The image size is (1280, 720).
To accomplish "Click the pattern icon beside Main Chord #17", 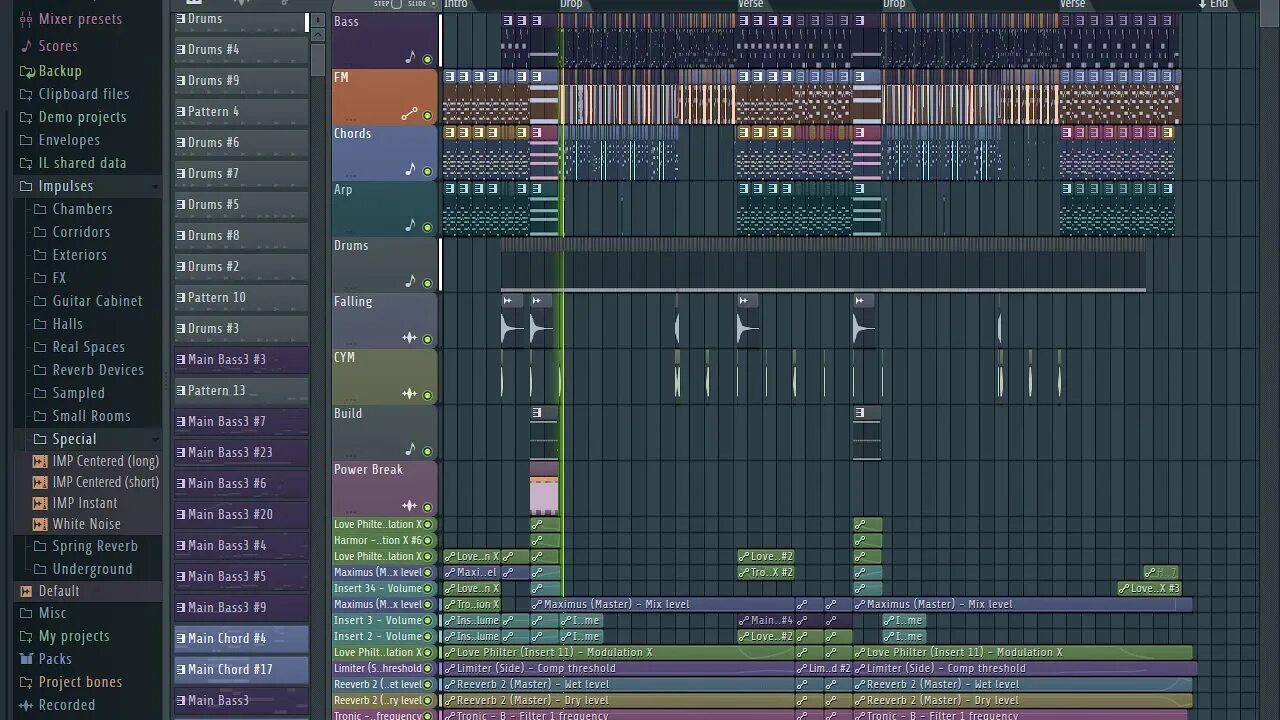I will tap(181, 669).
